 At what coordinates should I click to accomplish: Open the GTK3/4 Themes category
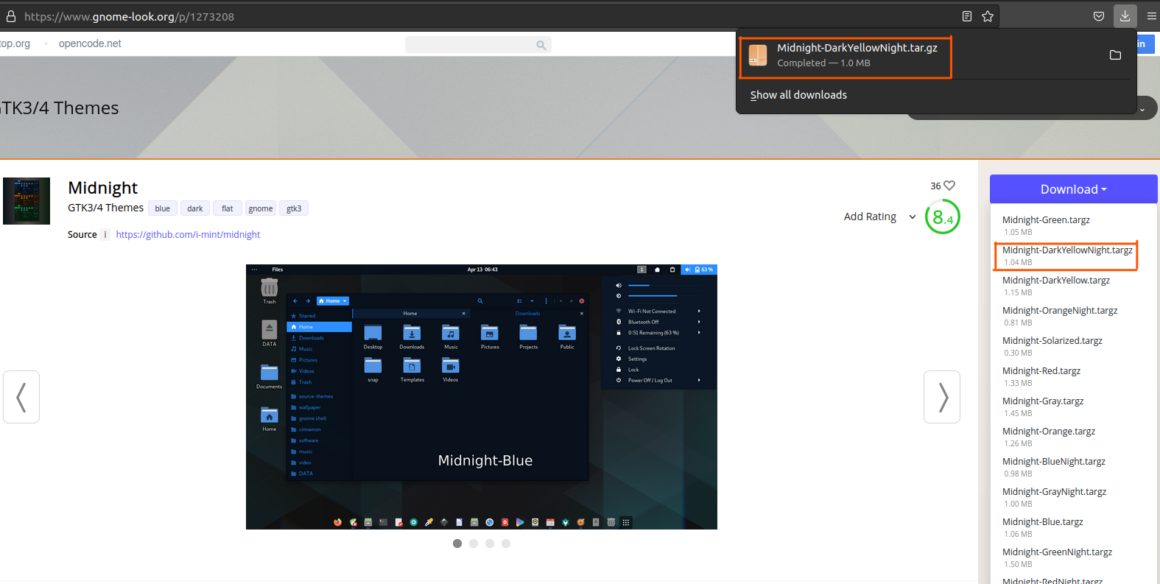[x=104, y=208]
